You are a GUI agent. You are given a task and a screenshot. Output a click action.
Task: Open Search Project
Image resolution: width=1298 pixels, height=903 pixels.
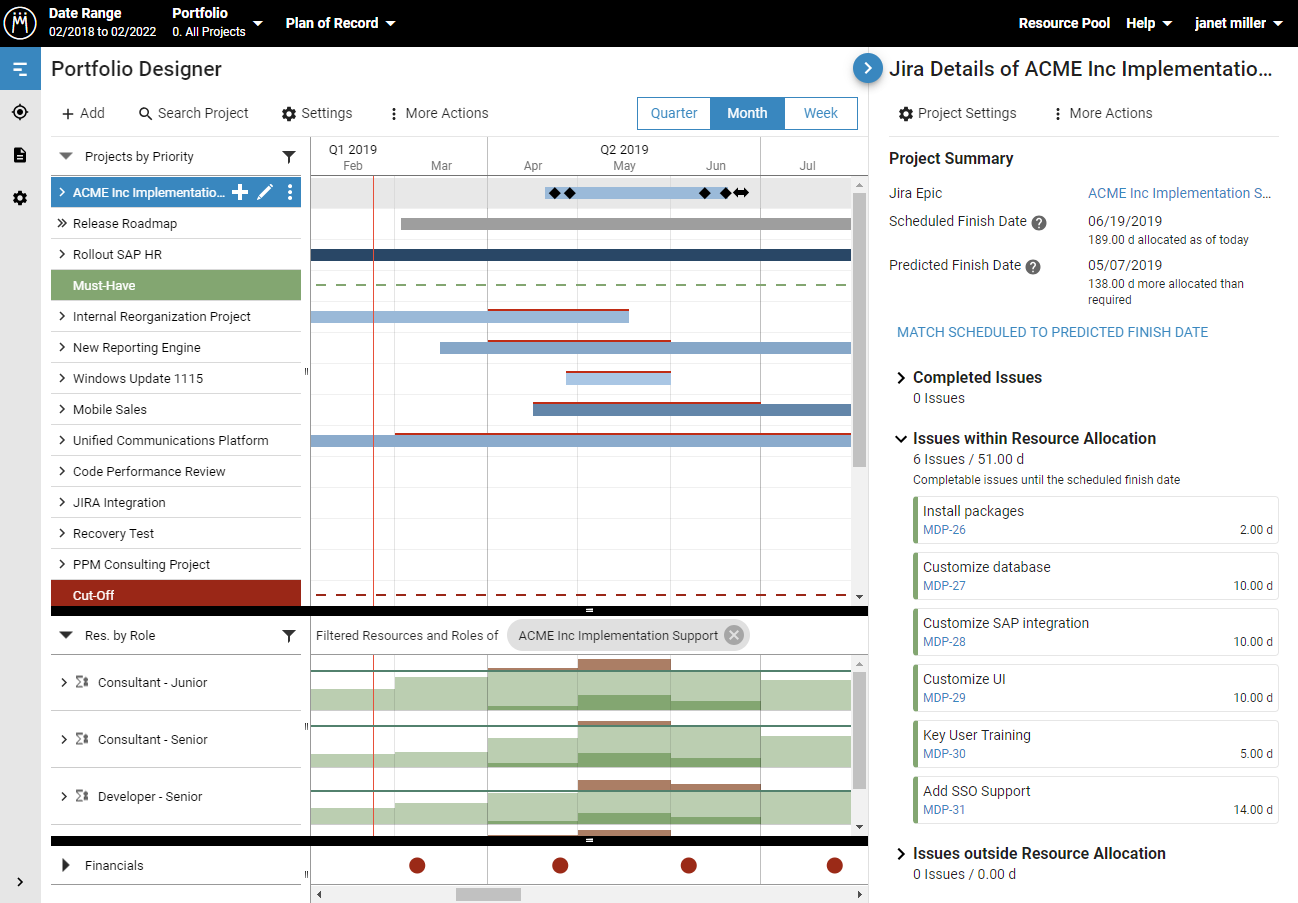[x=194, y=113]
